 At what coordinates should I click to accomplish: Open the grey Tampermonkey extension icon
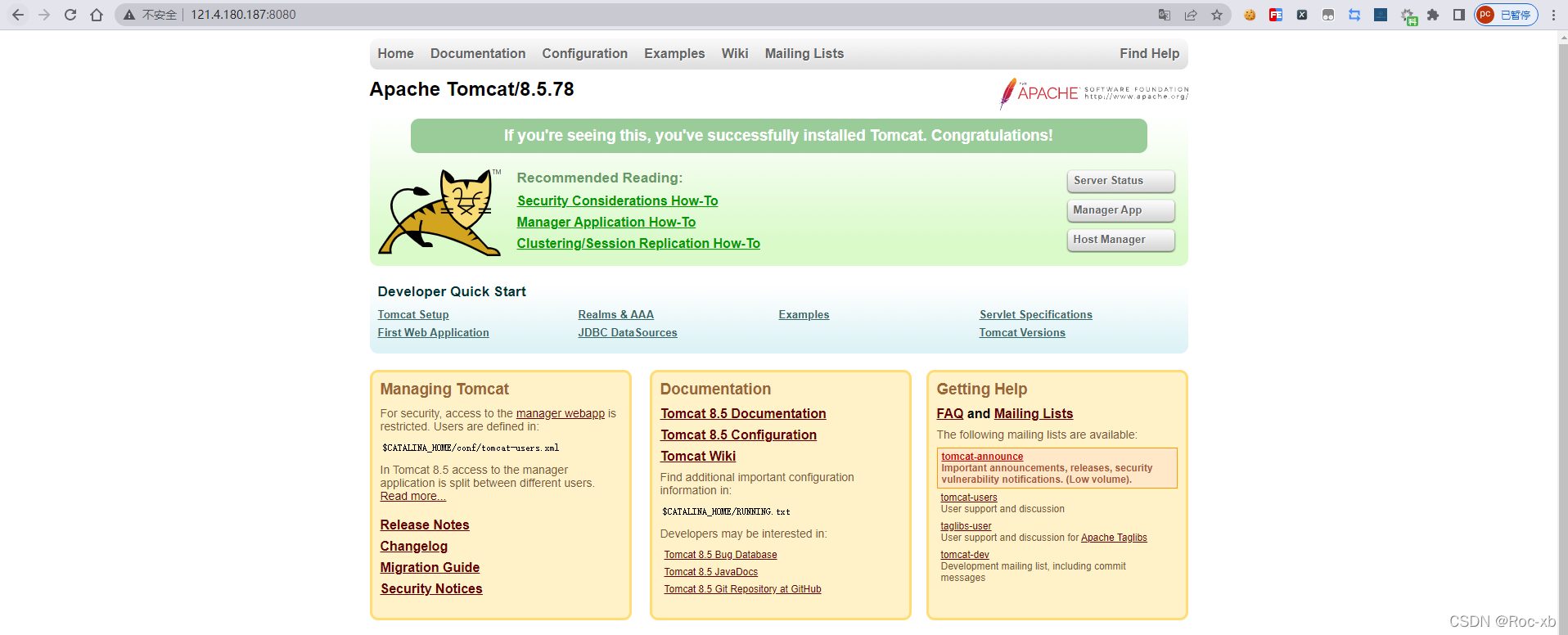1328,15
